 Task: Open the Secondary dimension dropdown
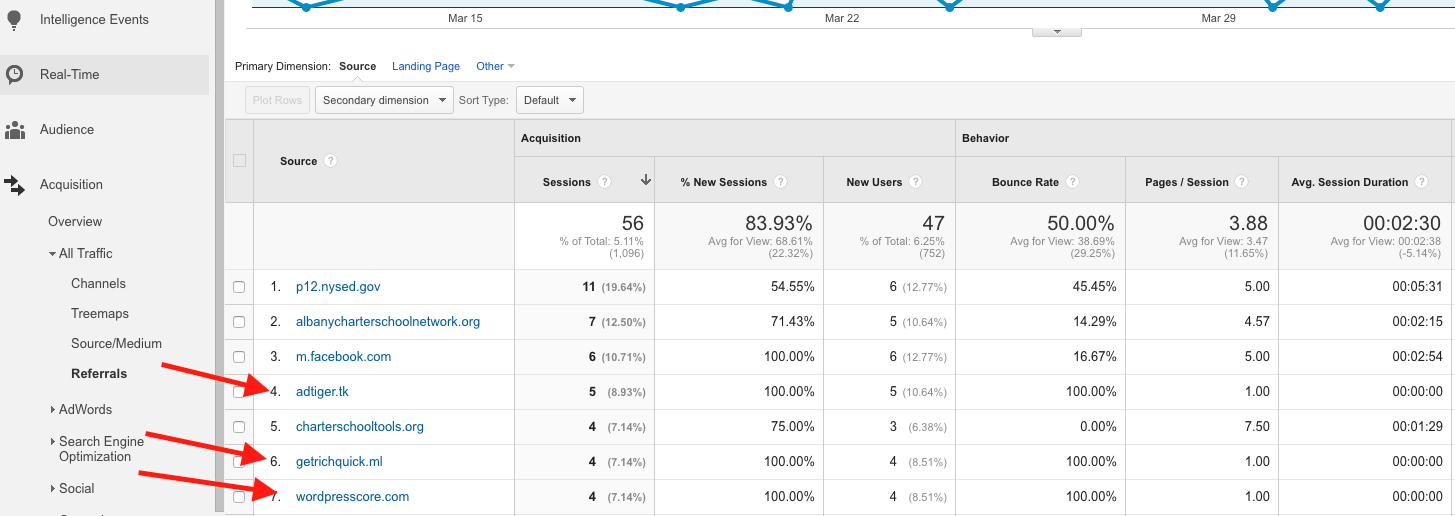[384, 100]
